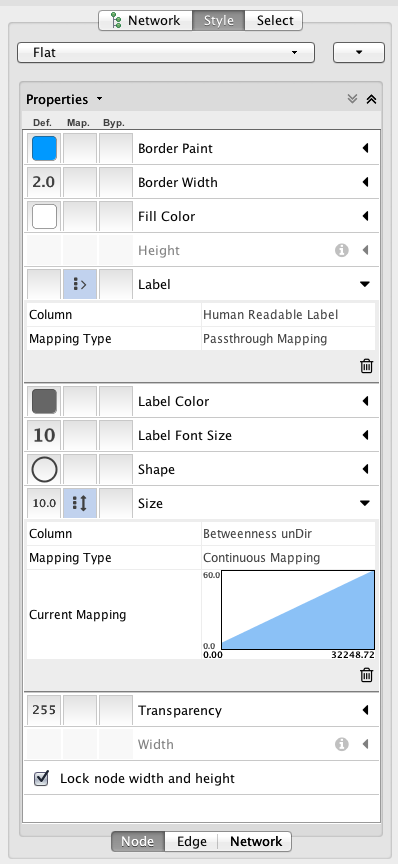Click the continuous mapping icon for Size
Viewport: 398px width, 864px height.
click(80, 504)
